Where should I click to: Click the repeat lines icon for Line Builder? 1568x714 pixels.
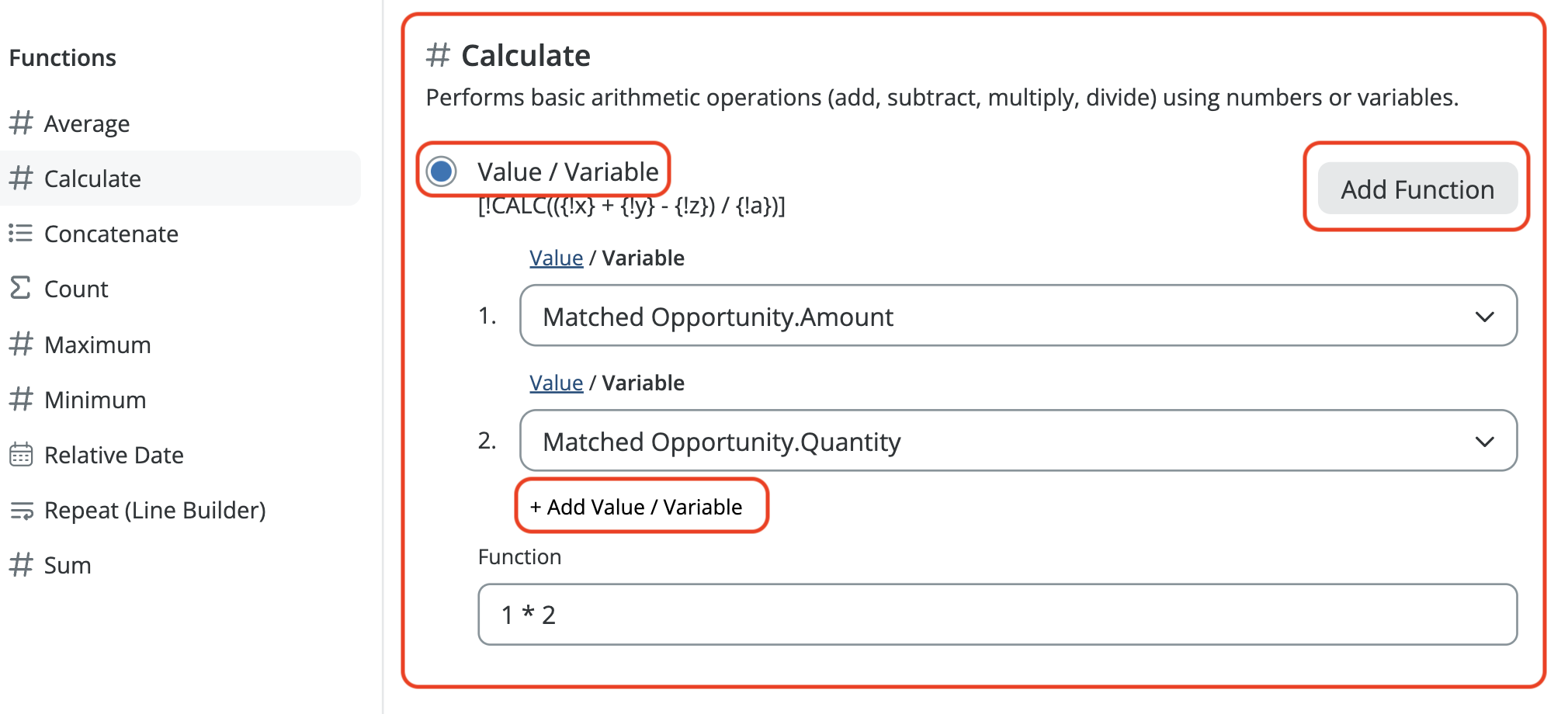(x=21, y=510)
